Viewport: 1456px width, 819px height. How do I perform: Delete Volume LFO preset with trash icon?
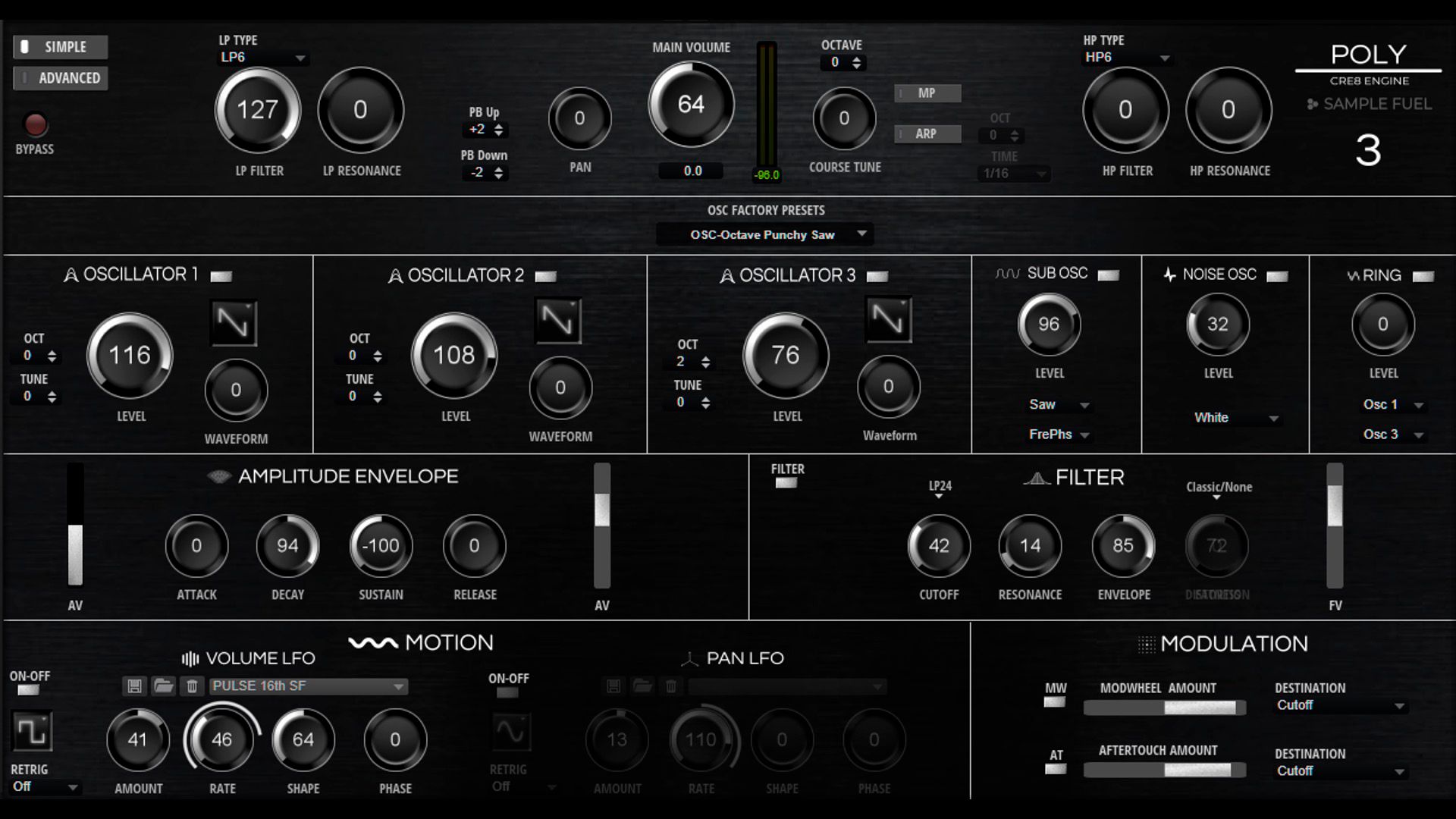(x=192, y=686)
